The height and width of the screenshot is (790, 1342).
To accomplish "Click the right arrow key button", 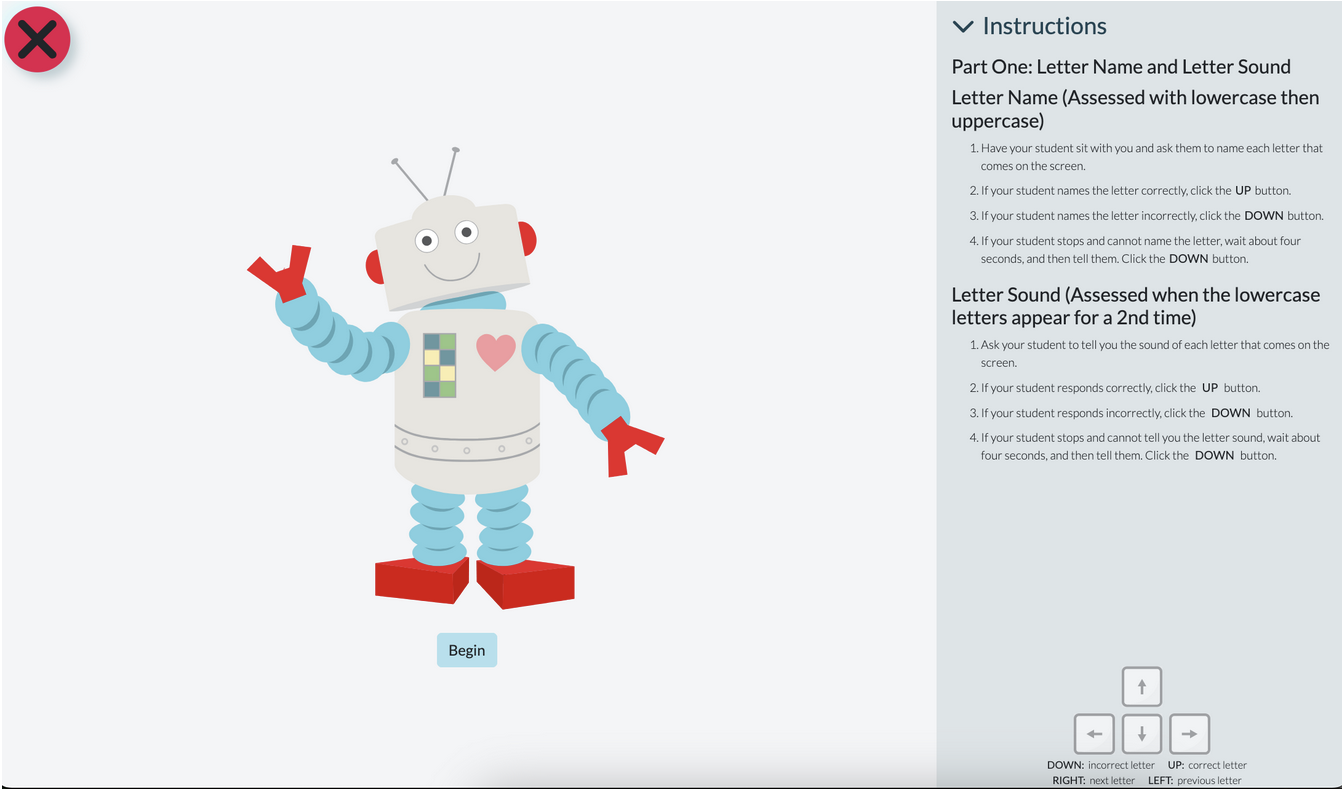I will pyautogui.click(x=1190, y=734).
